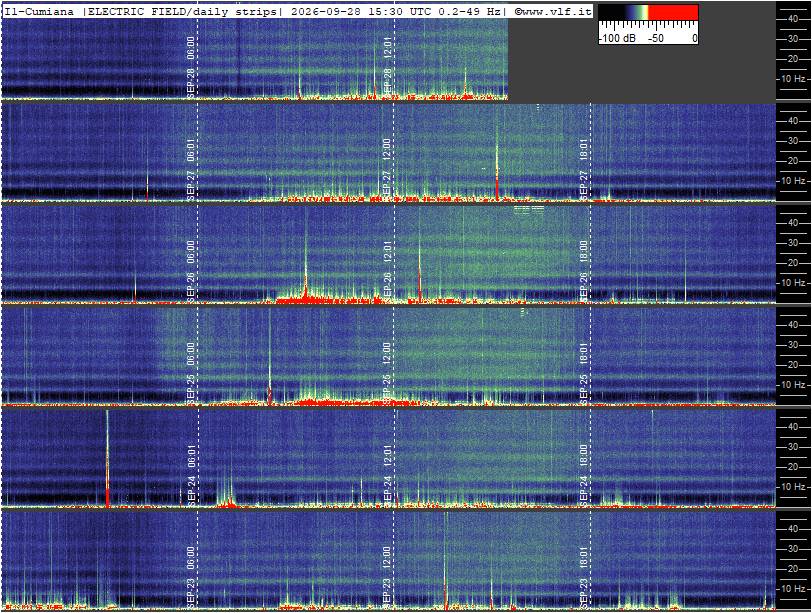Viewport: 812px width, 613px height.
Task: Click the SEP-26 06:00 time marker label
Action: coord(191,271)
